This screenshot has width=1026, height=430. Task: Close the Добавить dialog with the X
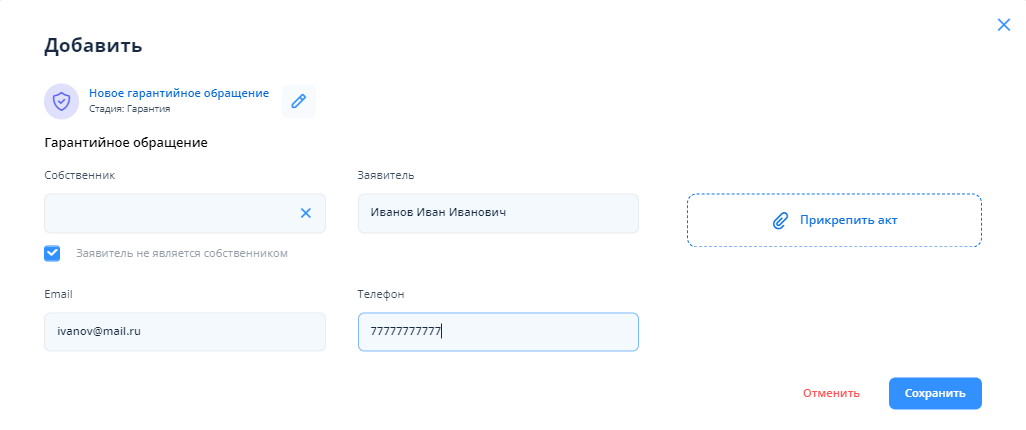(x=1004, y=25)
